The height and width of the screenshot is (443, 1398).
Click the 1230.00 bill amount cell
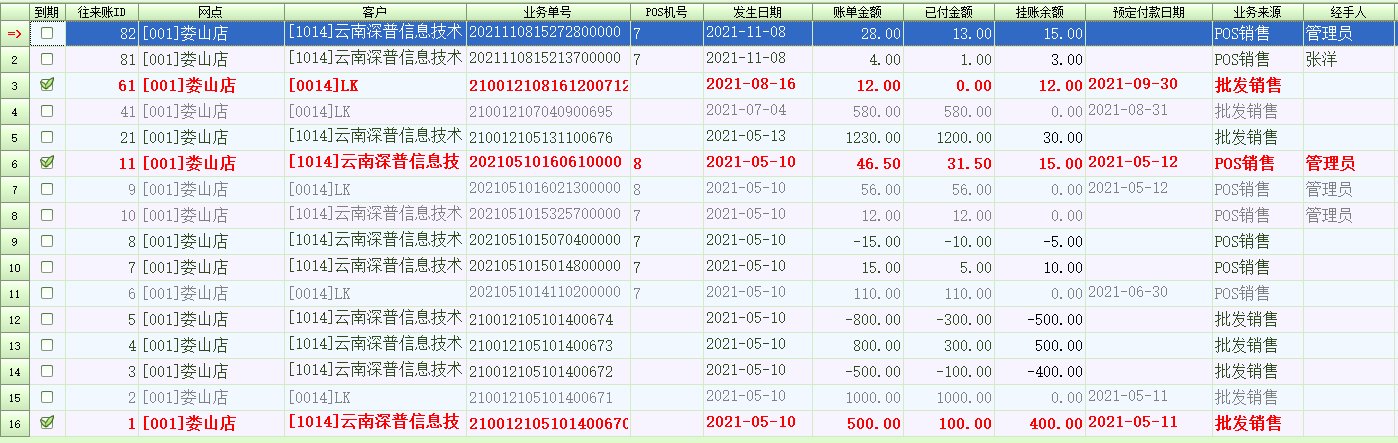858,137
